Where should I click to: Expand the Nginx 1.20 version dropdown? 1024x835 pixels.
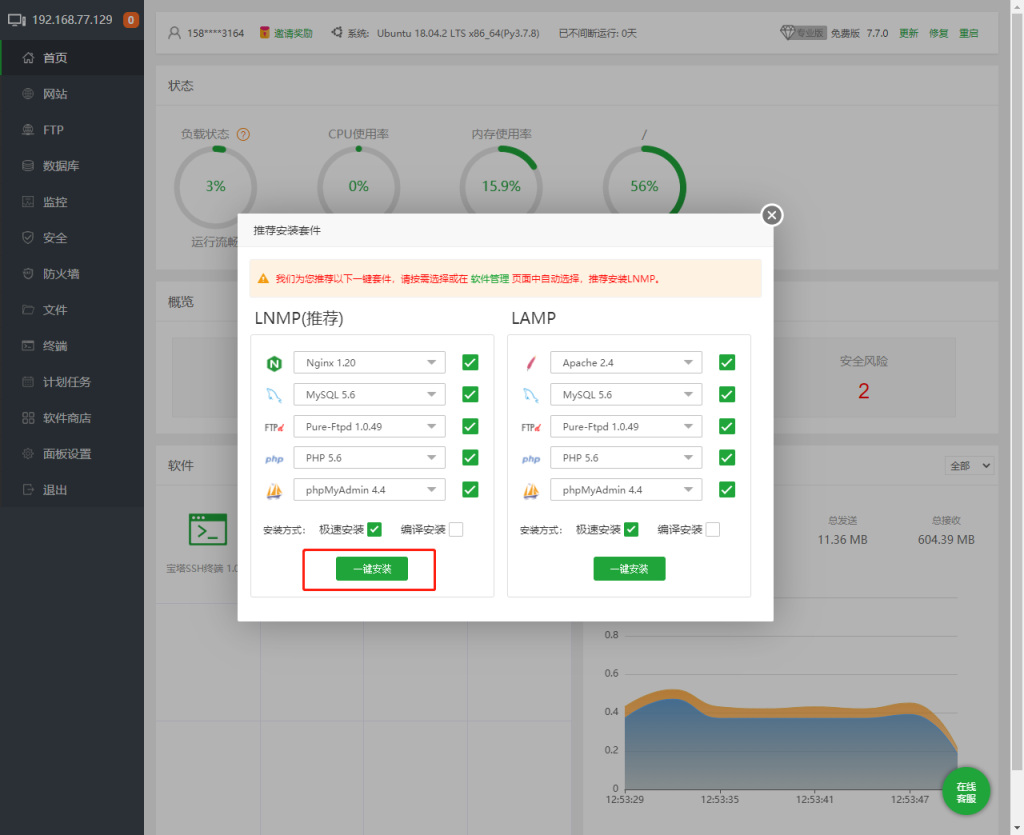point(369,363)
